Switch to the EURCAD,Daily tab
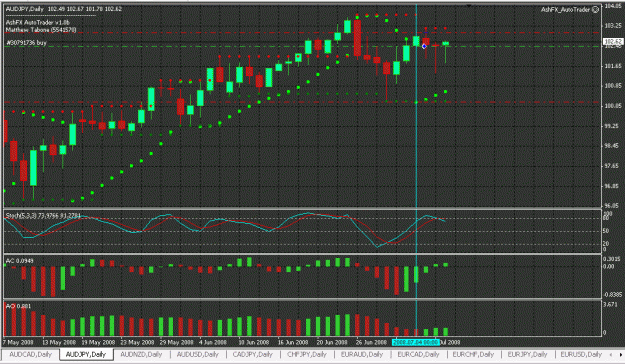Screen dimensions: 625x364 coord(418,354)
